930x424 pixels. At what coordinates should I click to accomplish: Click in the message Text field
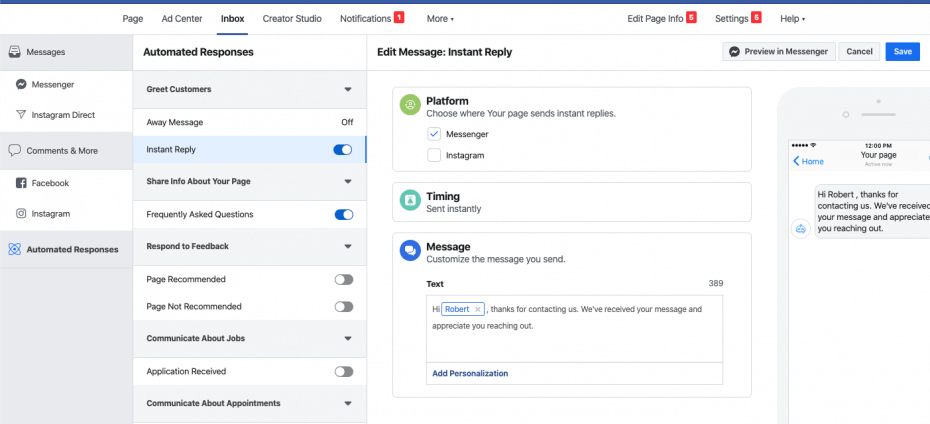574,329
